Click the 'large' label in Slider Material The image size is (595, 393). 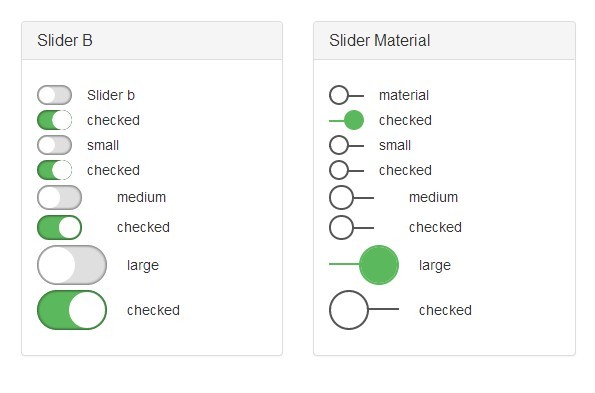coord(435,265)
